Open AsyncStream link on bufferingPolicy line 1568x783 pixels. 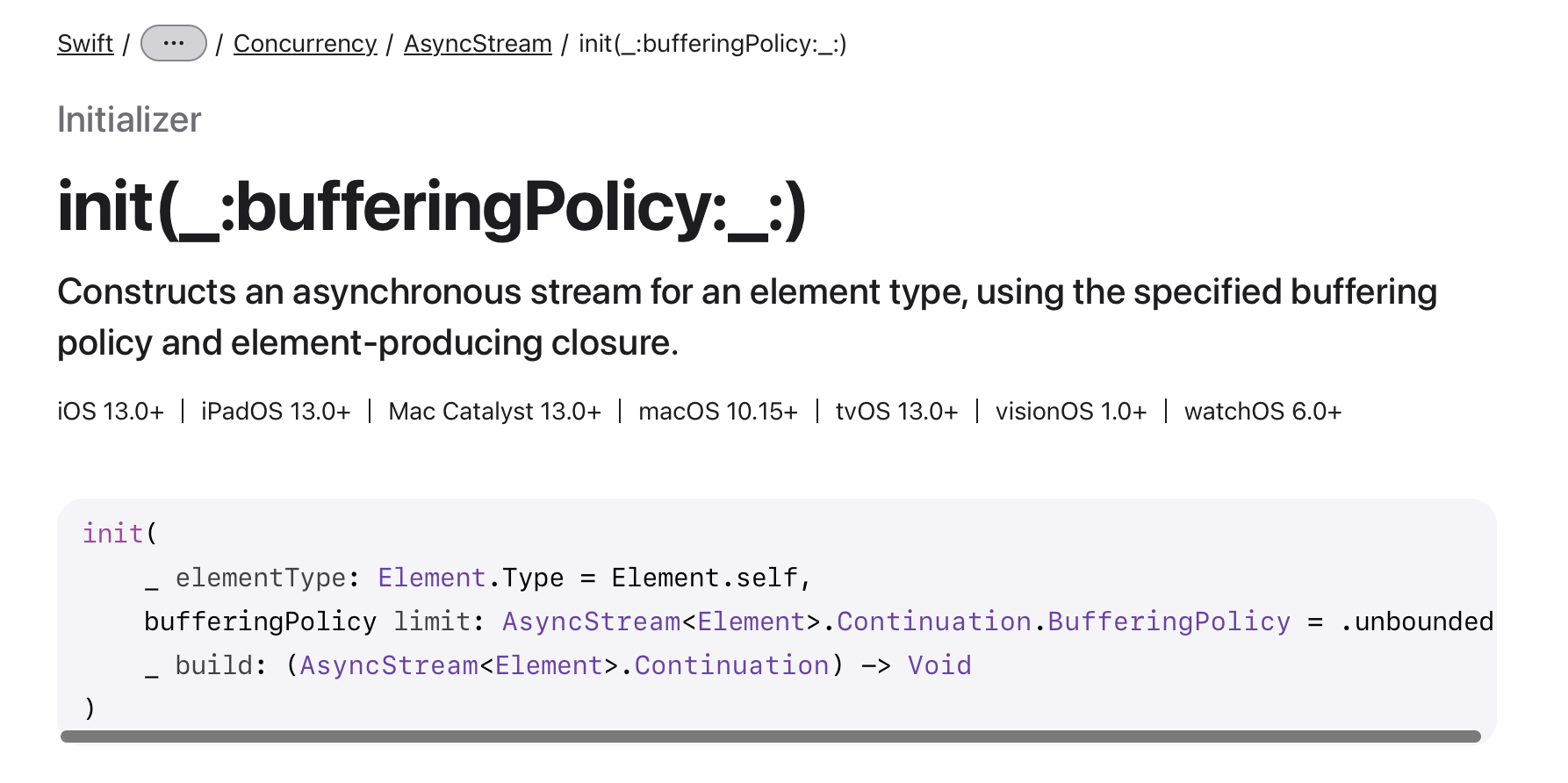(x=591, y=621)
